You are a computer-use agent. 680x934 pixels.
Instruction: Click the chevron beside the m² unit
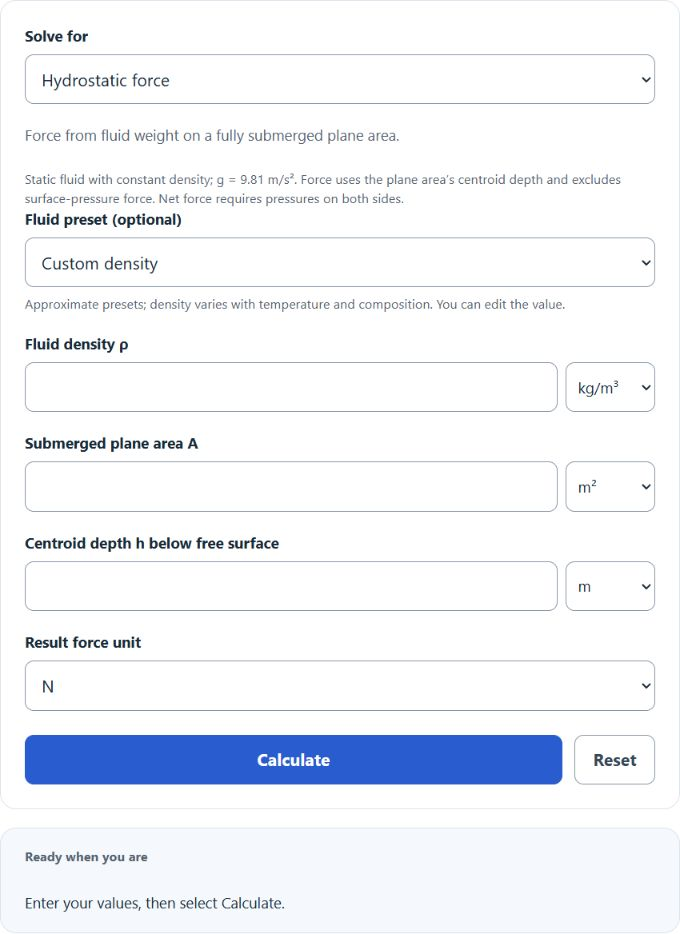(x=646, y=487)
